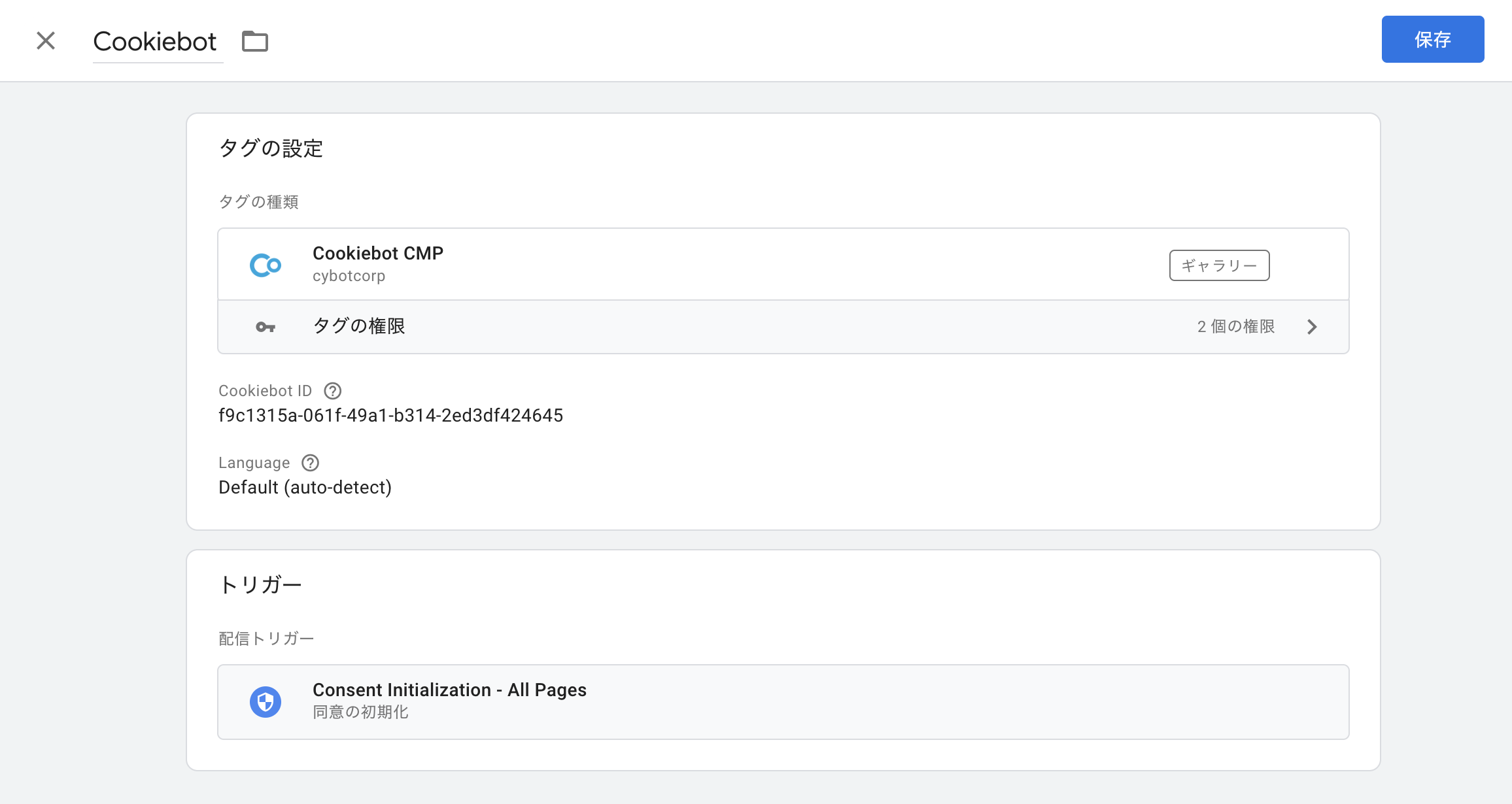Select the Cookiebot CMP tag type row
Image resolution: width=1512 pixels, height=804 pixels.
click(783, 264)
